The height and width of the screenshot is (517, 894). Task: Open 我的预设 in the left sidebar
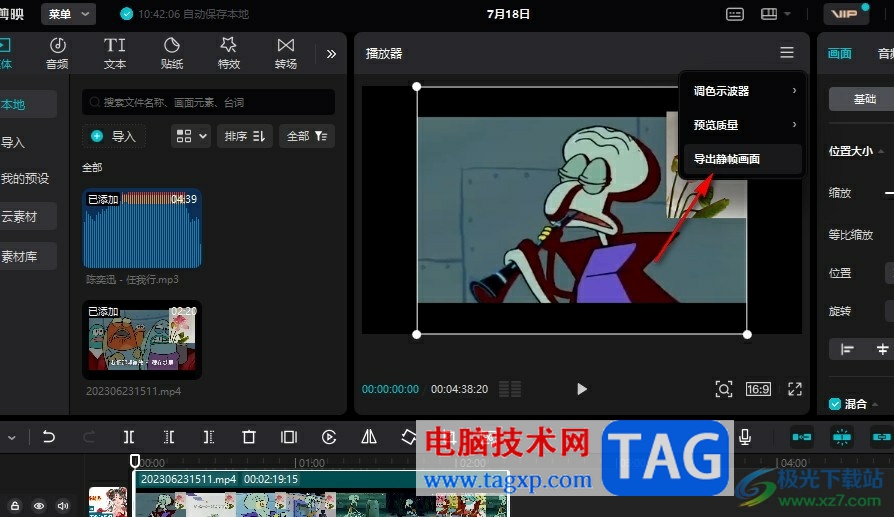25,178
